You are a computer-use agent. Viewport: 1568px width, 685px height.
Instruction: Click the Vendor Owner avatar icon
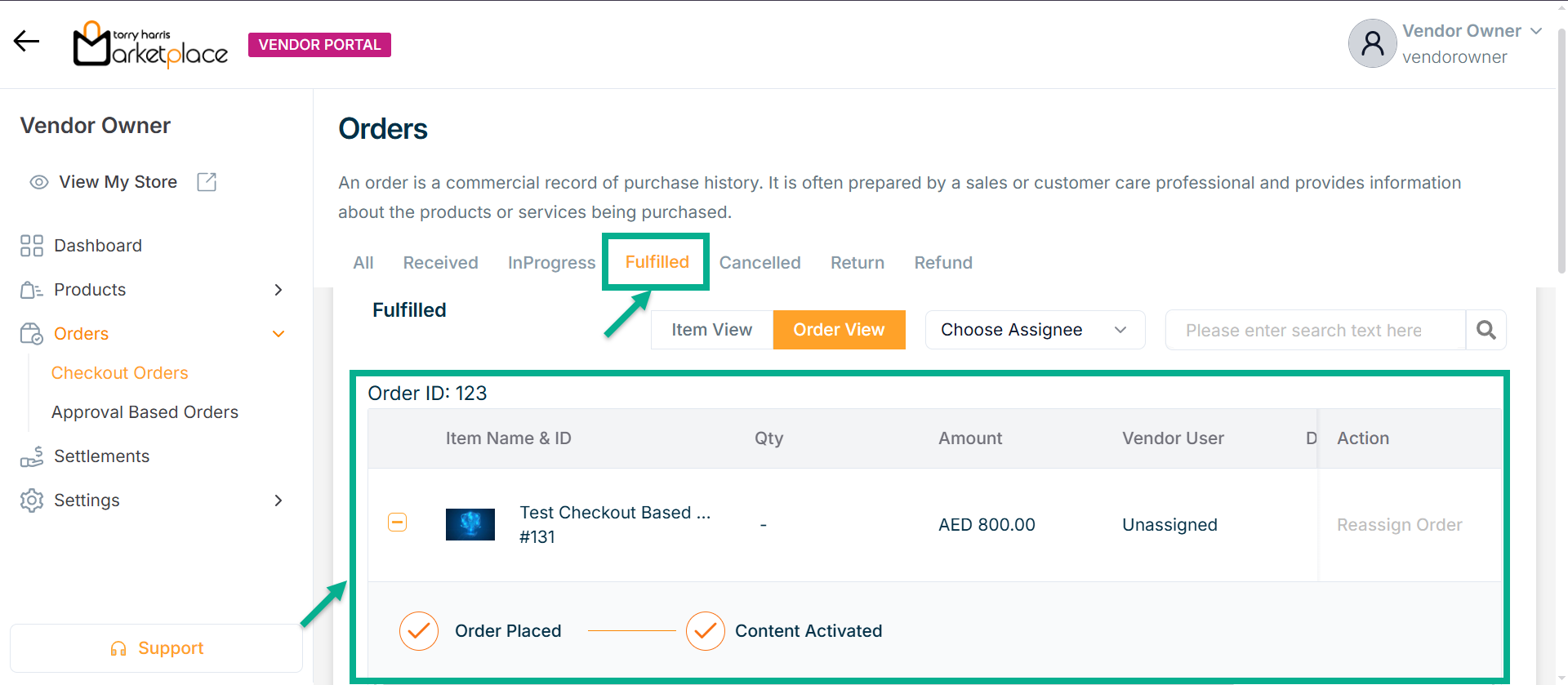tap(1373, 43)
